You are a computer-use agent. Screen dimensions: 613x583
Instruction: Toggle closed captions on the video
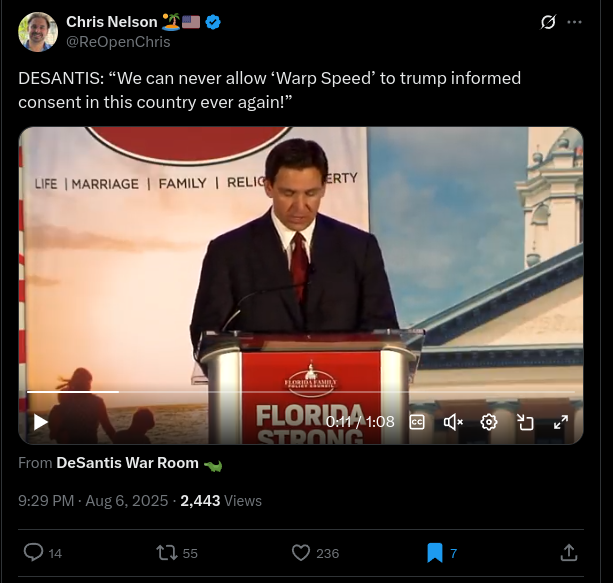click(x=417, y=422)
